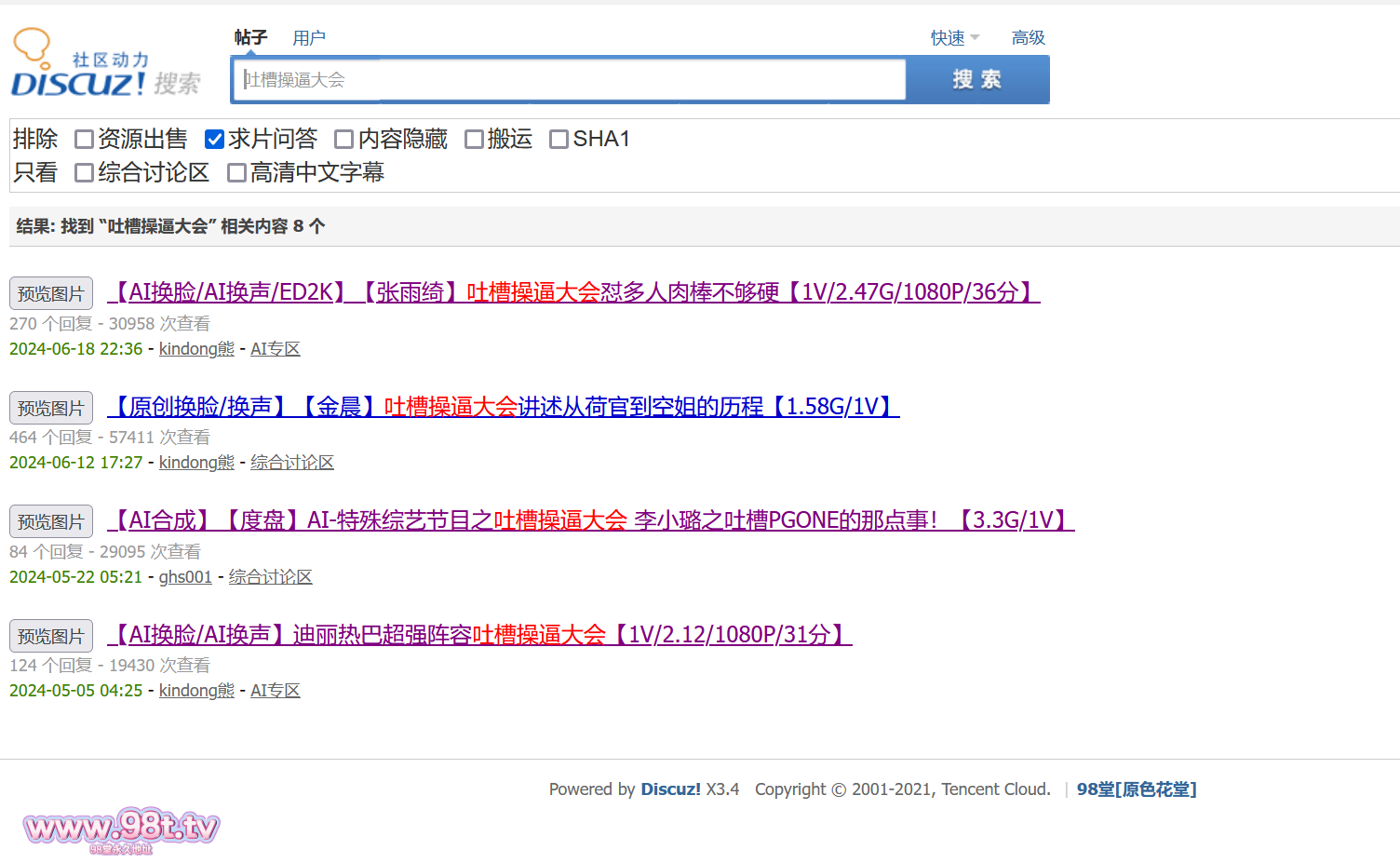Select the 2024-06-18 22:36 timestamp text
The width and height of the screenshot is (1400, 863).
(76, 349)
